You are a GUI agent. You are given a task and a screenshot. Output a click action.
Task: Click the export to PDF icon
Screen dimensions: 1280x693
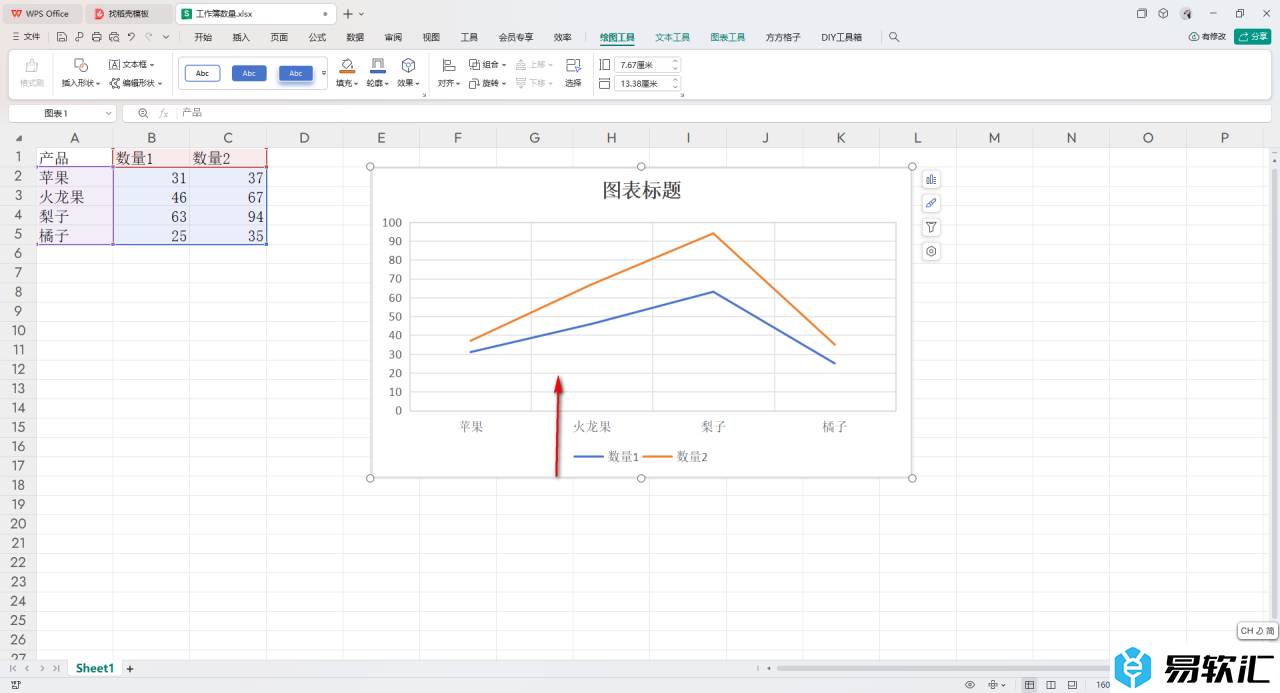coord(79,37)
